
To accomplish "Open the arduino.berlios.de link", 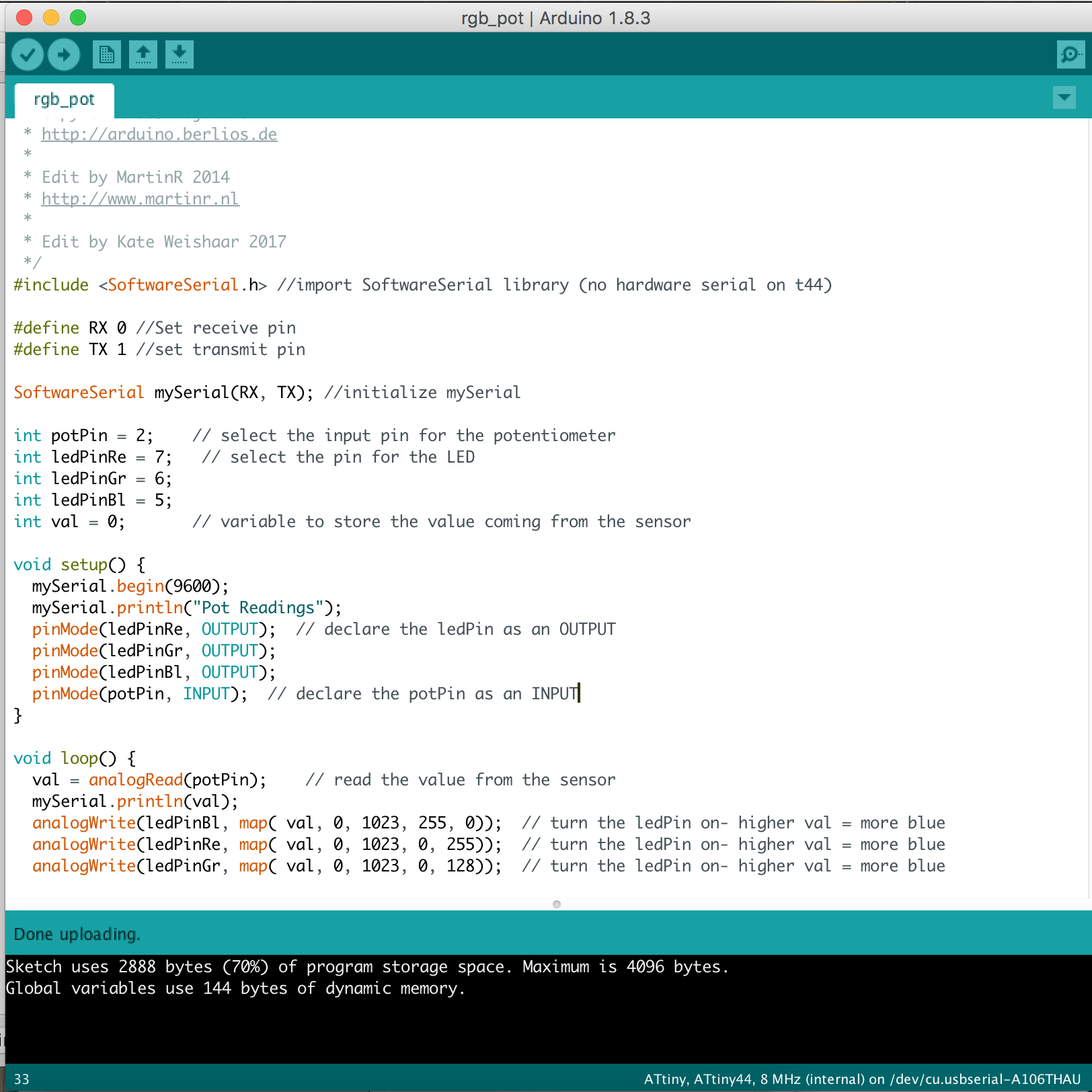I will click(x=159, y=134).
